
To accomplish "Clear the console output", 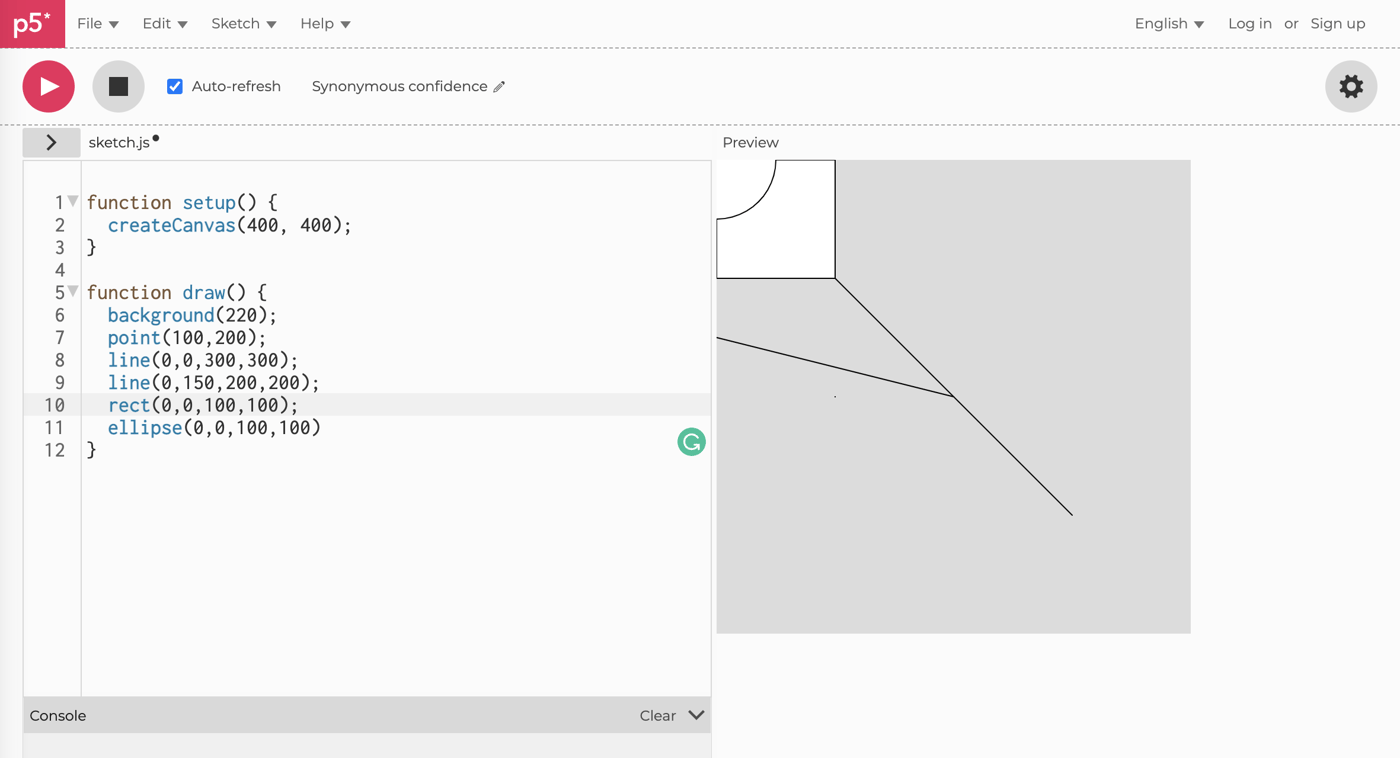I will pyautogui.click(x=657, y=715).
